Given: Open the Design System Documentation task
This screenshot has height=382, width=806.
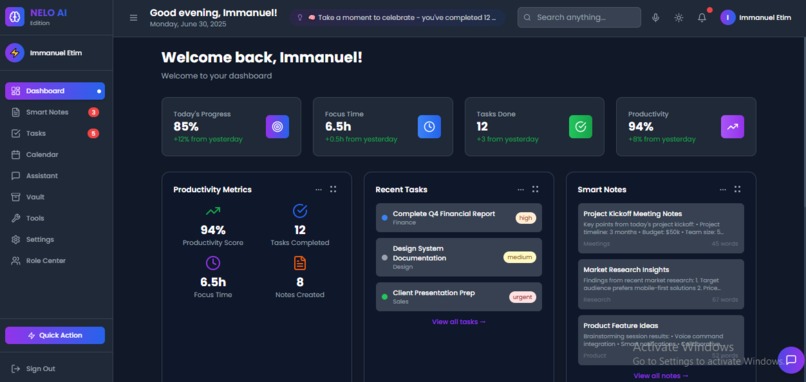Looking at the screenshot, I should [459, 257].
